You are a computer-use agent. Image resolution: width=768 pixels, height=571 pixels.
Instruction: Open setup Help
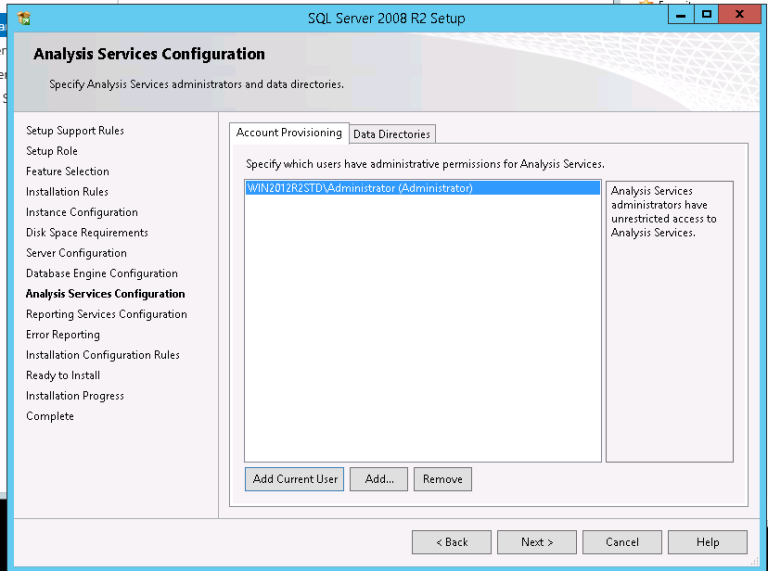708,542
